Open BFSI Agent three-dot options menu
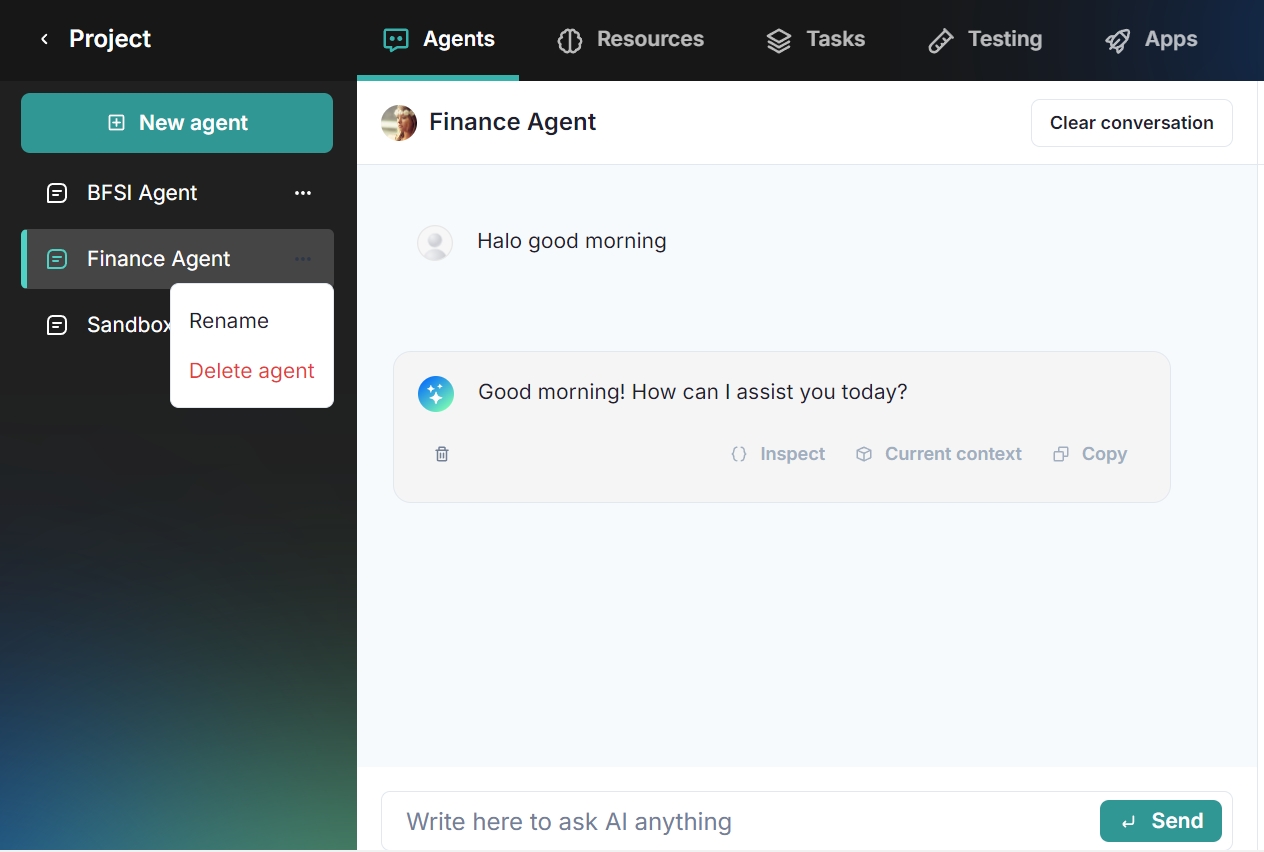 [303, 193]
